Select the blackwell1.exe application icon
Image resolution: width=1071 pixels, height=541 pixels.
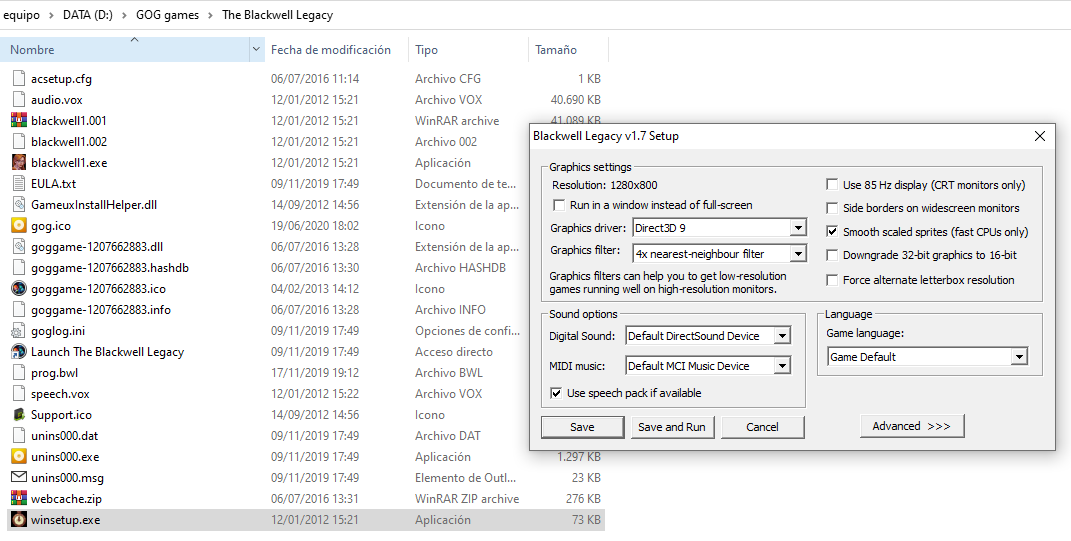[18, 163]
